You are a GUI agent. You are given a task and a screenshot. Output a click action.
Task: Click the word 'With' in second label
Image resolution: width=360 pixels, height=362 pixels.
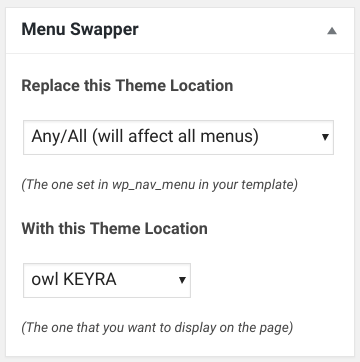pyautogui.click(x=38, y=229)
